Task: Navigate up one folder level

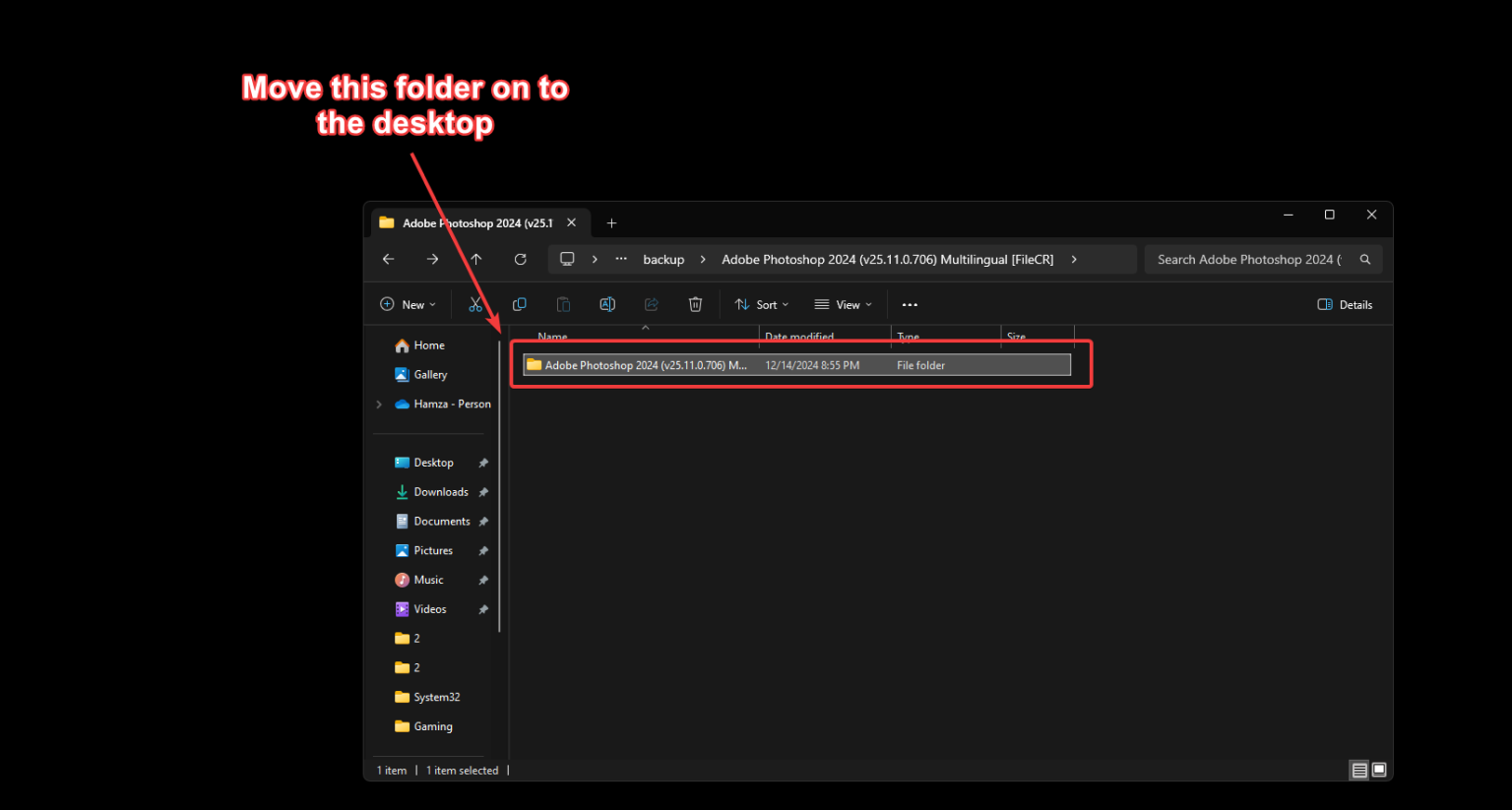Action: tap(475, 259)
